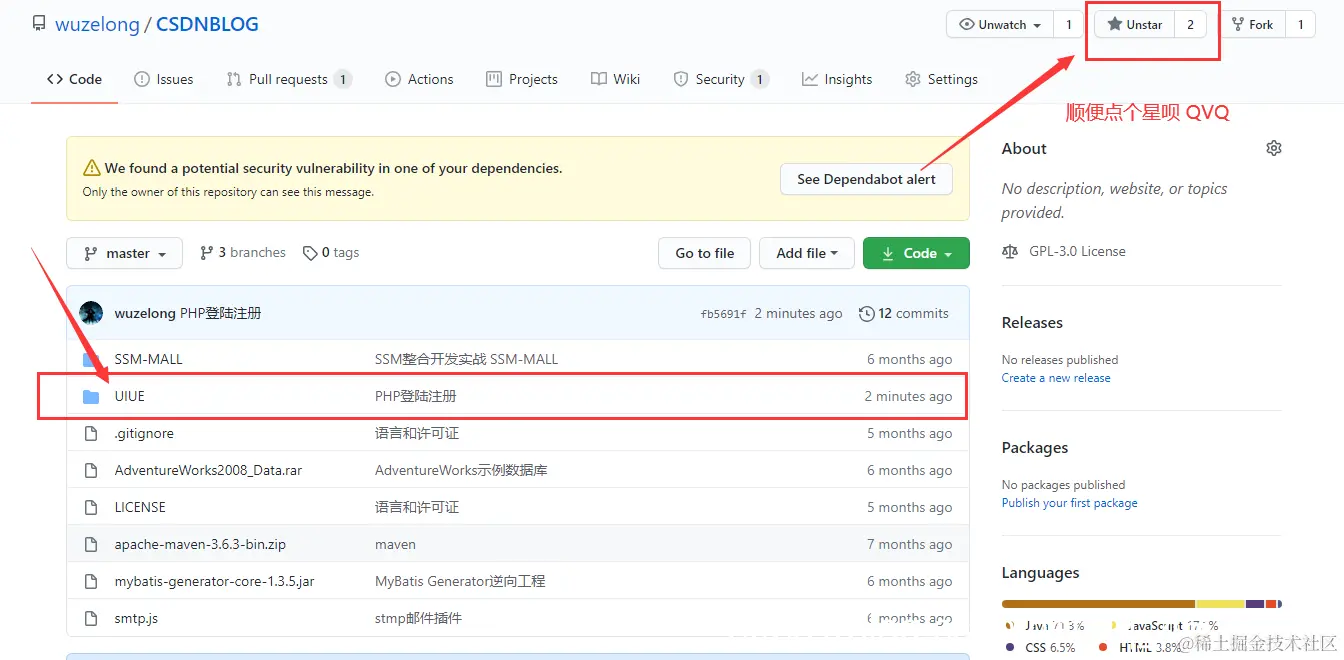The image size is (1344, 660).
Task: Open wuzelong author link in commit row
Action: [146, 313]
